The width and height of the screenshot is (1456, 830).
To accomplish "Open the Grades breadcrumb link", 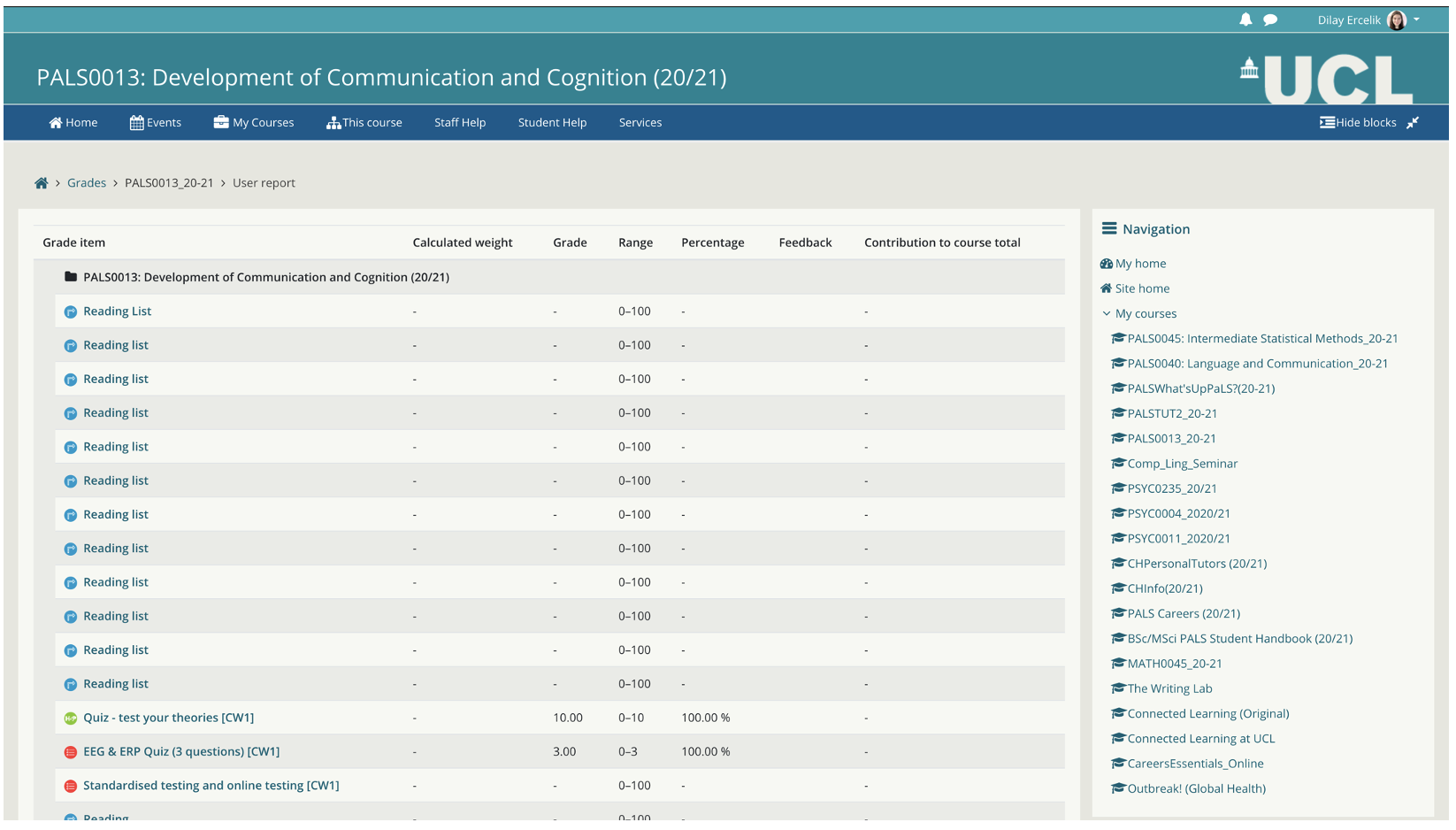I will pyautogui.click(x=87, y=183).
